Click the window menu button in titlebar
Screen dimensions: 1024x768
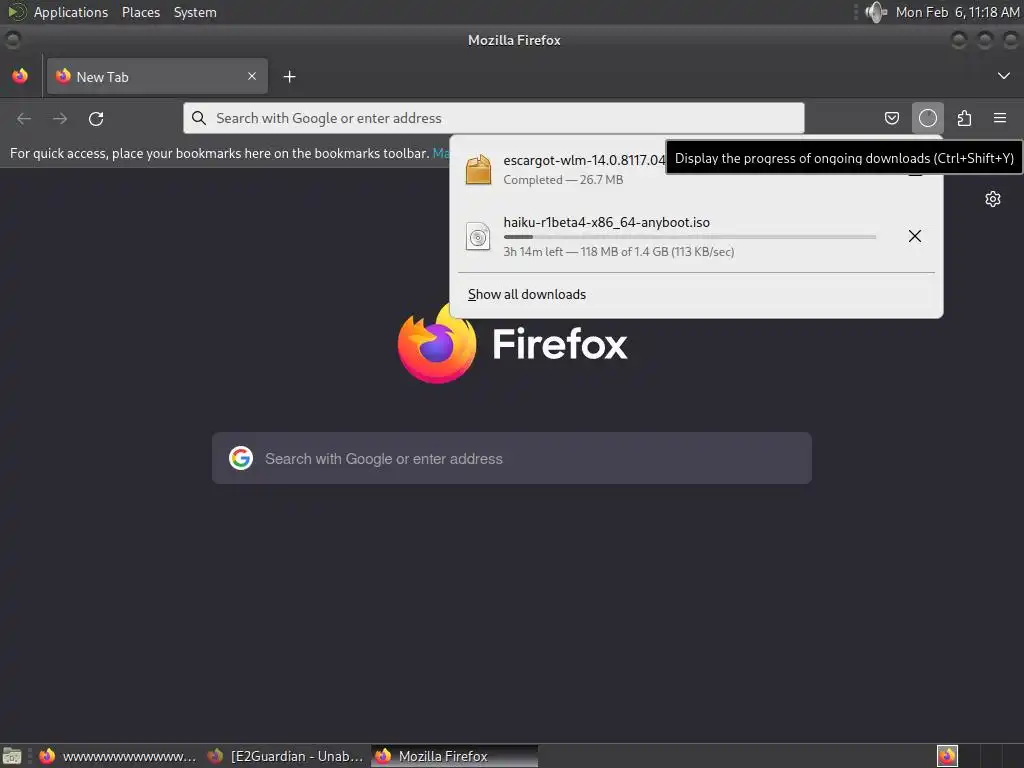[x=12, y=40]
